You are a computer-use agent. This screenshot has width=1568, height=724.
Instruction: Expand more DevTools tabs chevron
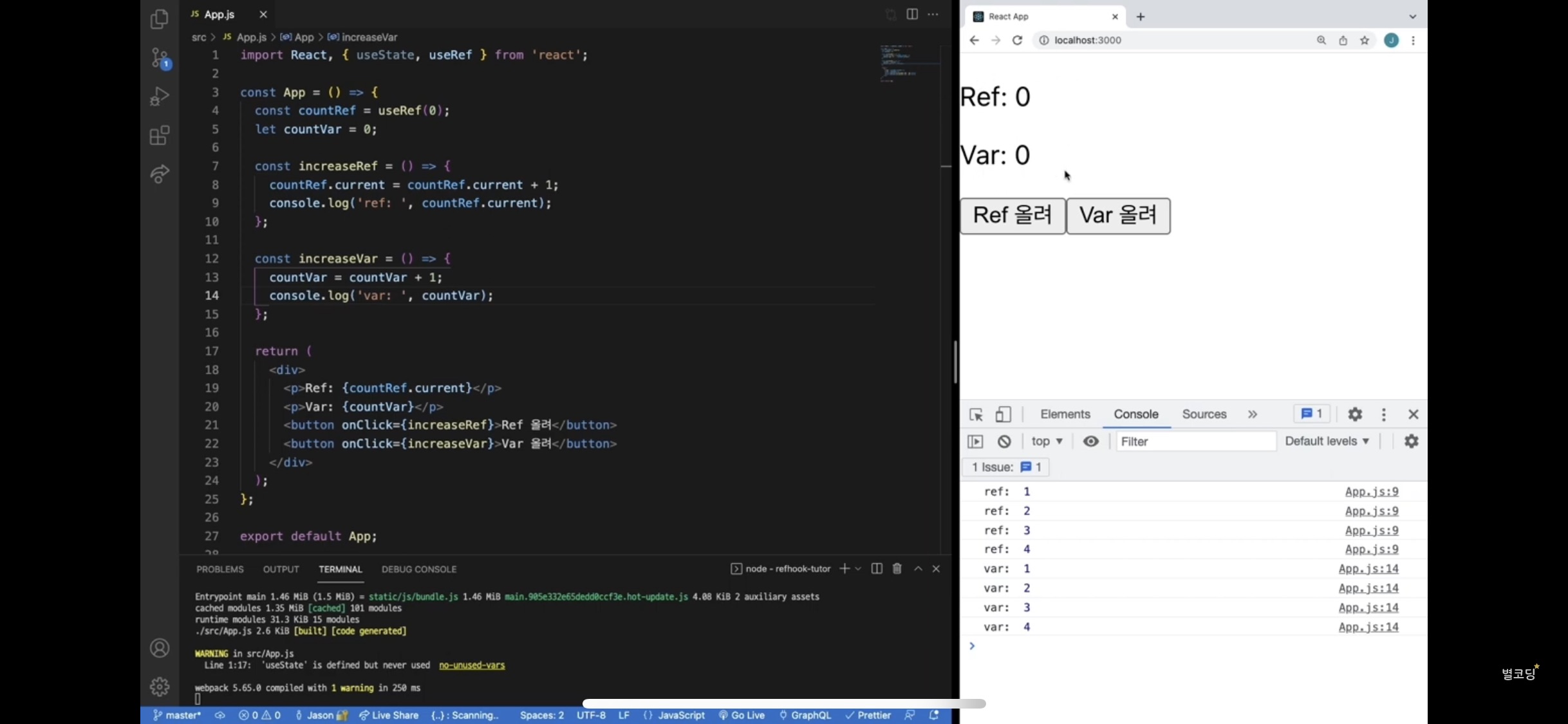(x=1253, y=414)
